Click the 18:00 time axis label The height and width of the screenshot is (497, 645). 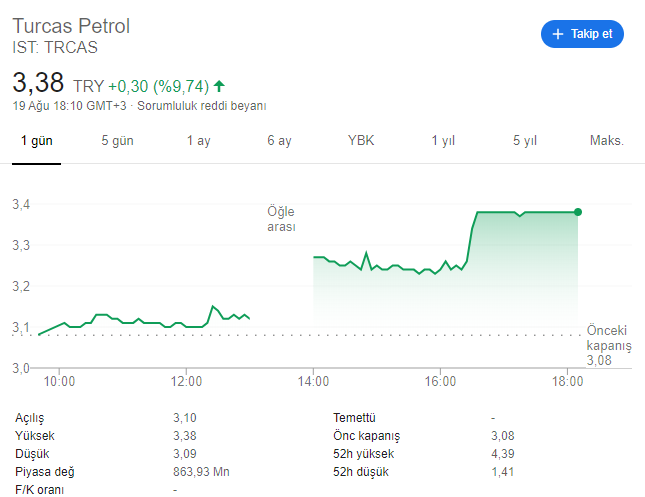(x=567, y=381)
